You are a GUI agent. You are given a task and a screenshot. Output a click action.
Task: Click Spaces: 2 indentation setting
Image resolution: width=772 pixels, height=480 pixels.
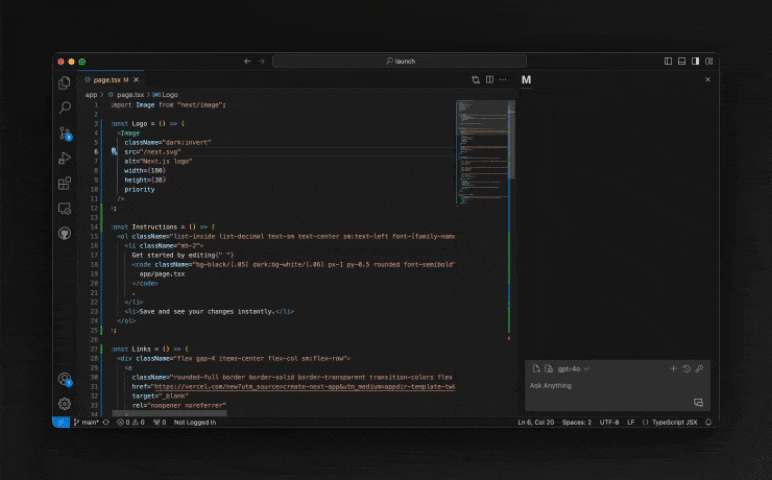tap(577, 422)
